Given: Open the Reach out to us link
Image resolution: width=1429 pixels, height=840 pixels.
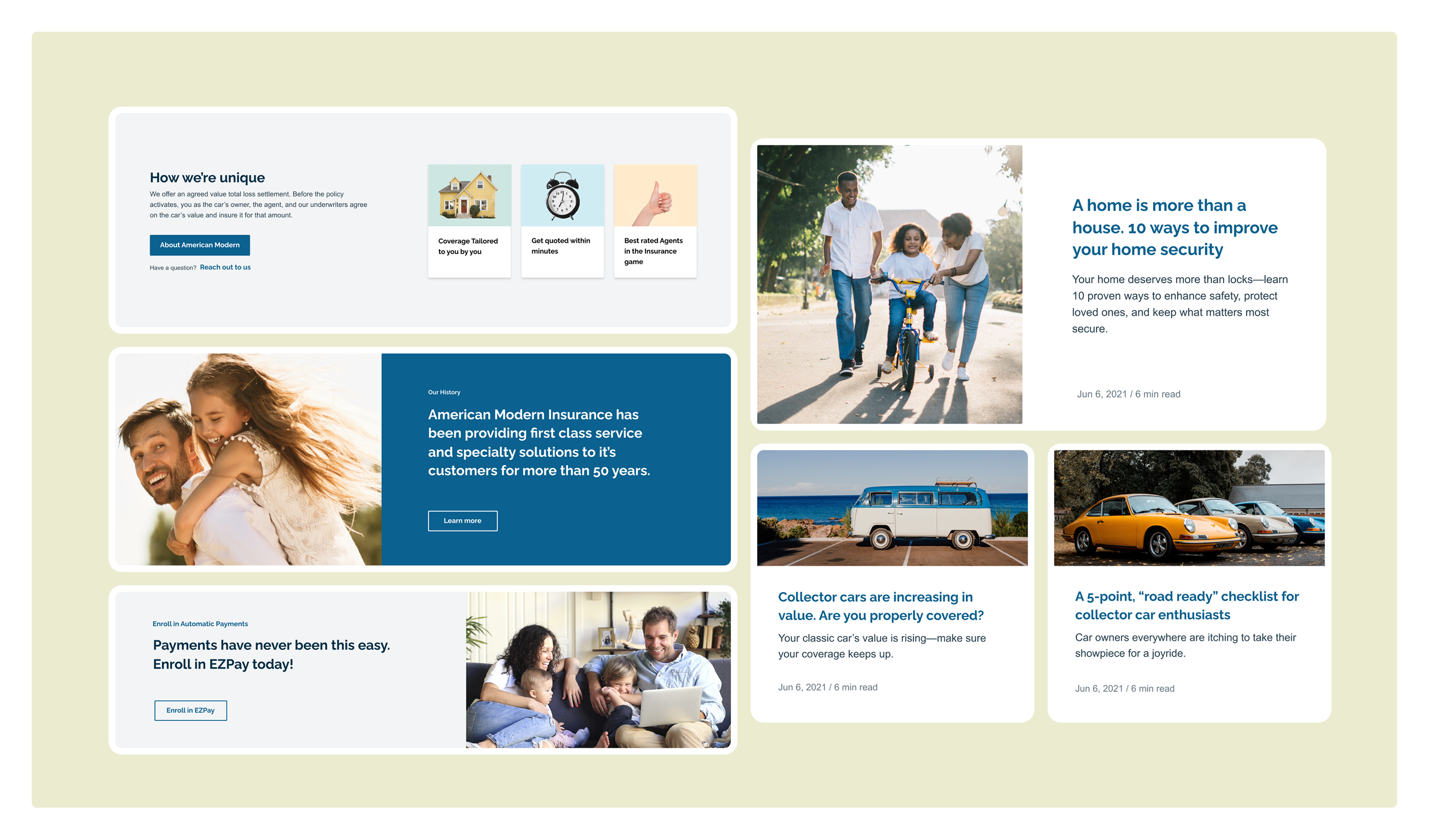Looking at the screenshot, I should pos(224,267).
